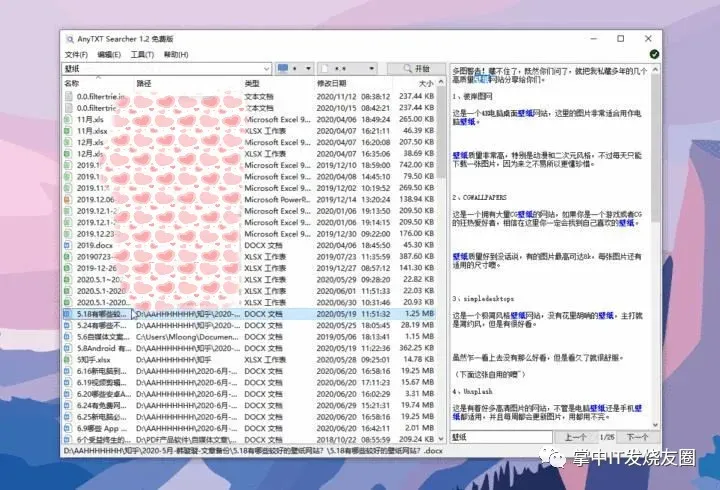The width and height of the screenshot is (720, 490).
Task: Click Excel icon of 20190723 row
Action: [68, 257]
